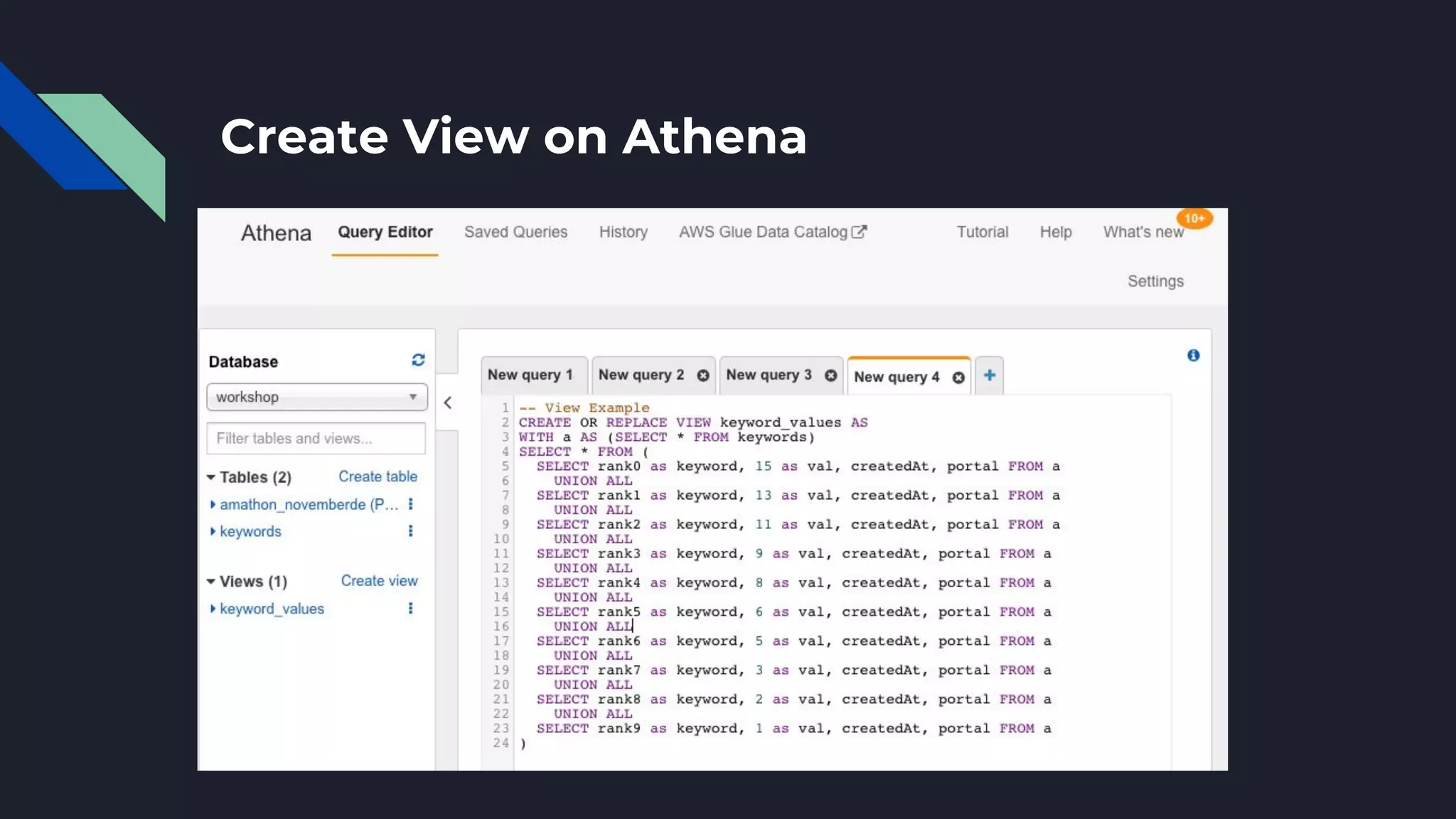Click line number 24 in the gutter

tap(501, 743)
